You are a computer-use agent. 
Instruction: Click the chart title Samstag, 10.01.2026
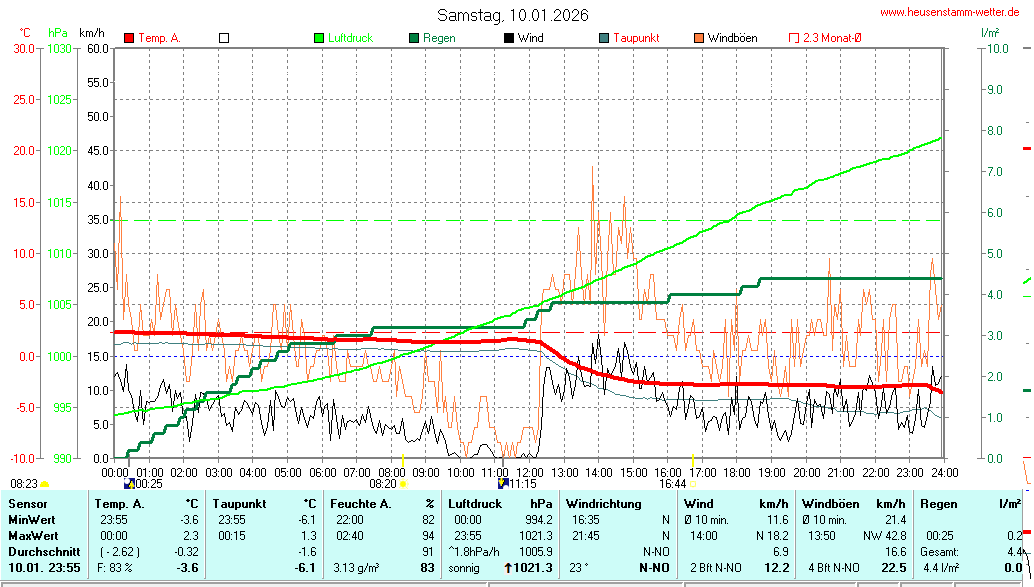513,15
